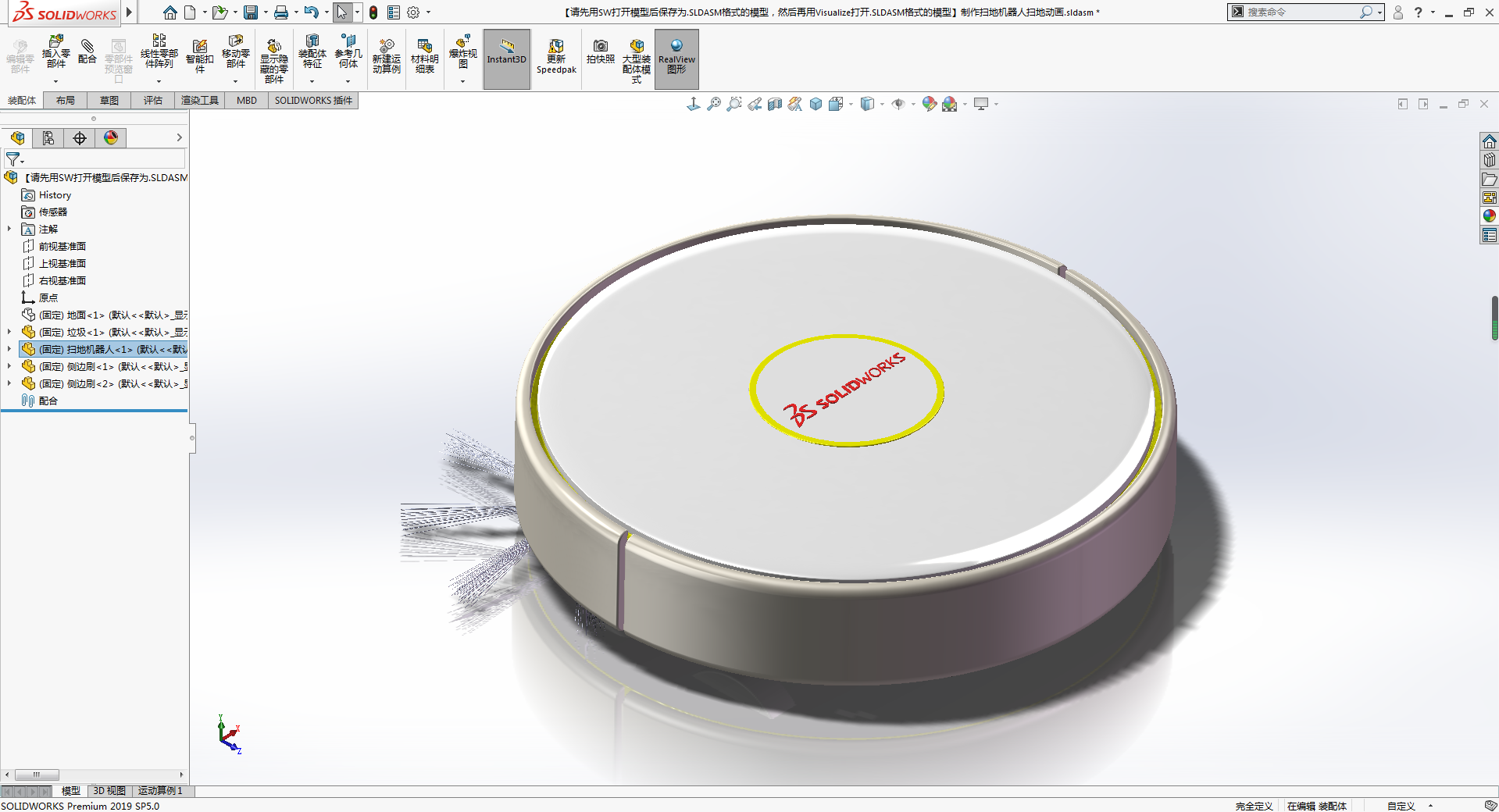1499x812 pixels.
Task: Open the 3D 视图 bottom tab
Action: tap(109, 791)
